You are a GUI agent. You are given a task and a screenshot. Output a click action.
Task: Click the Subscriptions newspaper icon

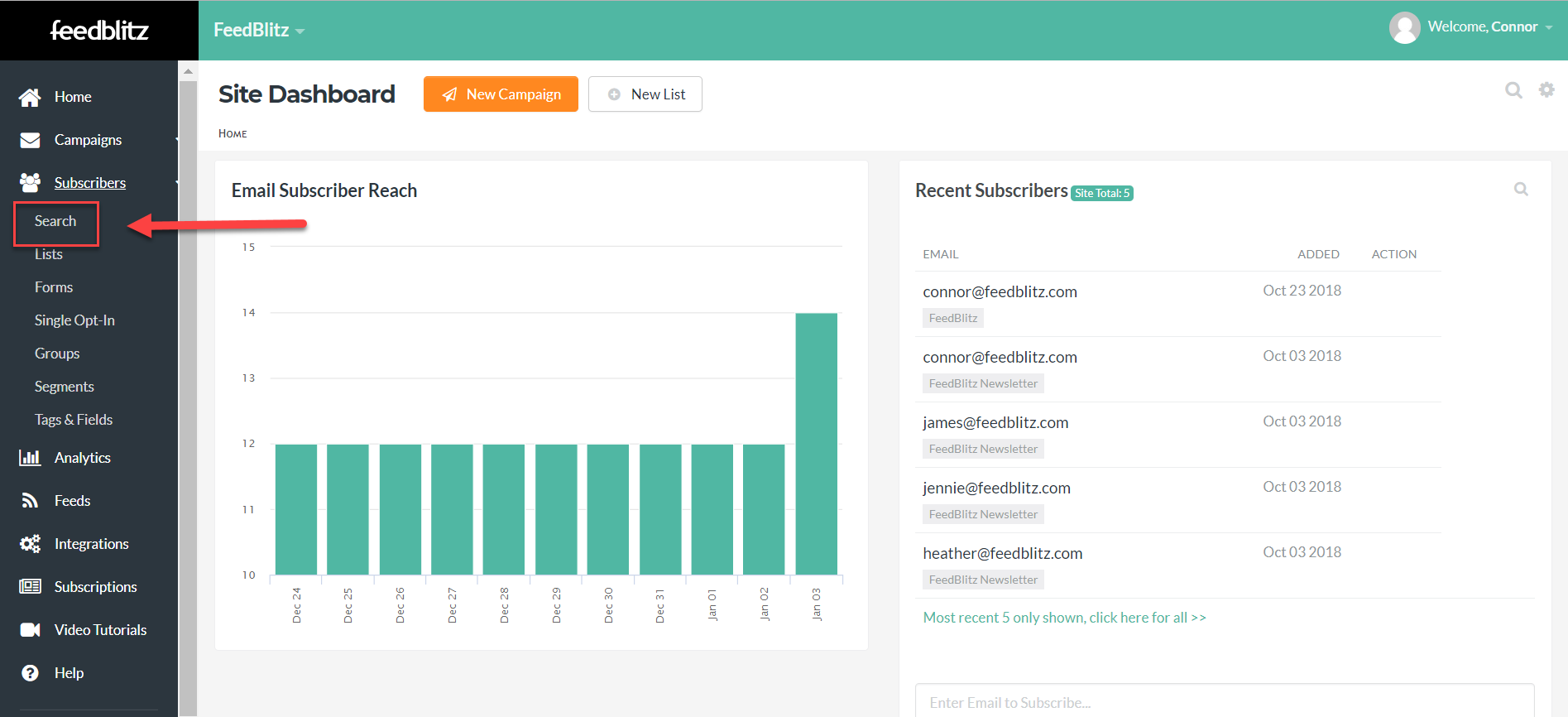(x=30, y=586)
